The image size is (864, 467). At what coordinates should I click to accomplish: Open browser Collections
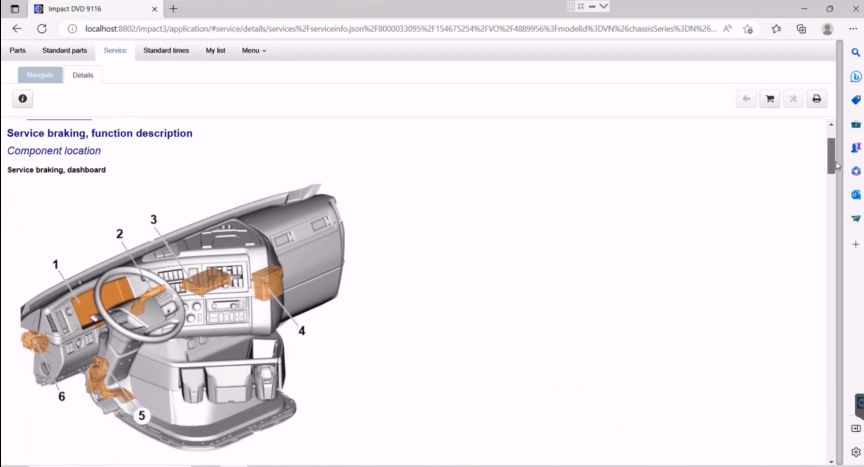point(802,29)
